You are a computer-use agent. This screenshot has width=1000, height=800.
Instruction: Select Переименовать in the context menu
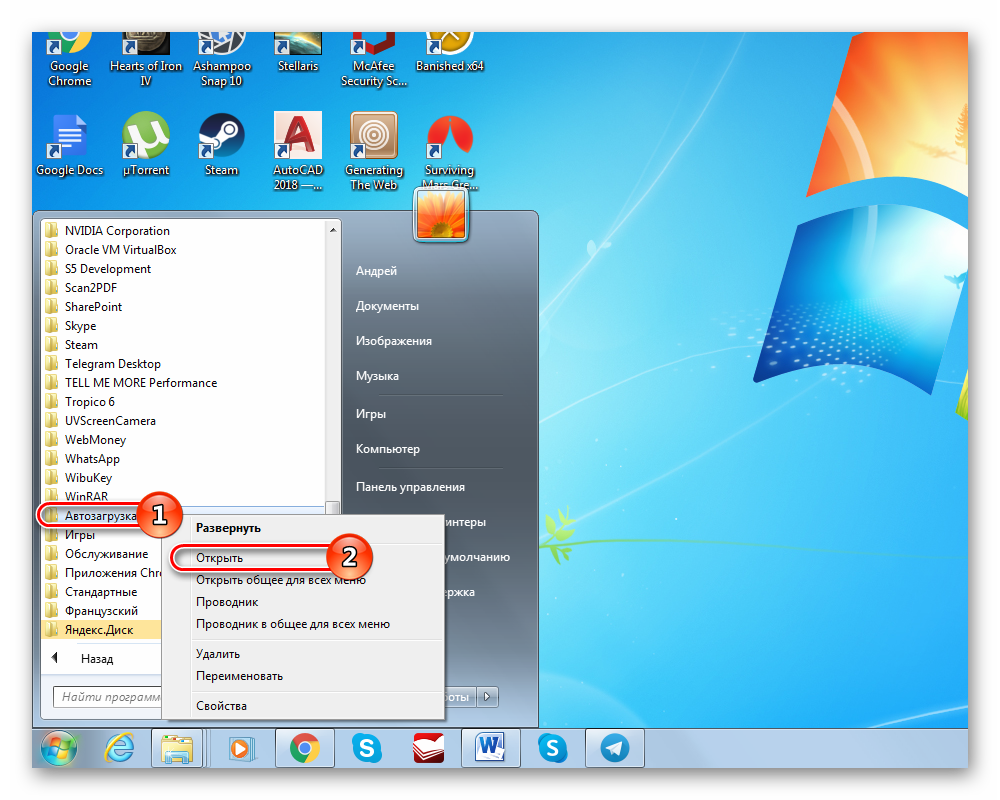click(x=239, y=676)
